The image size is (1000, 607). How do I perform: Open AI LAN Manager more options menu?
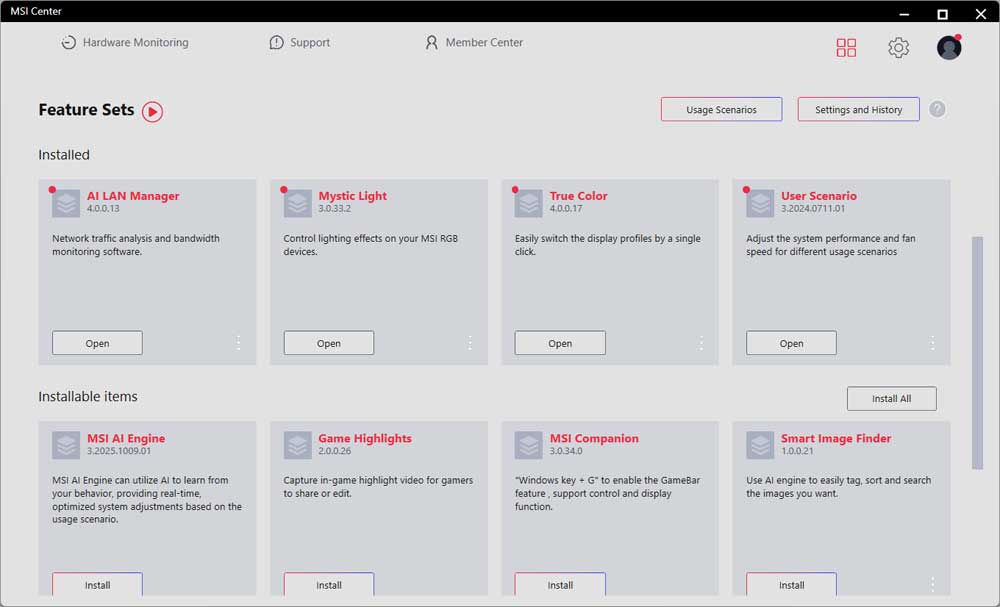239,343
